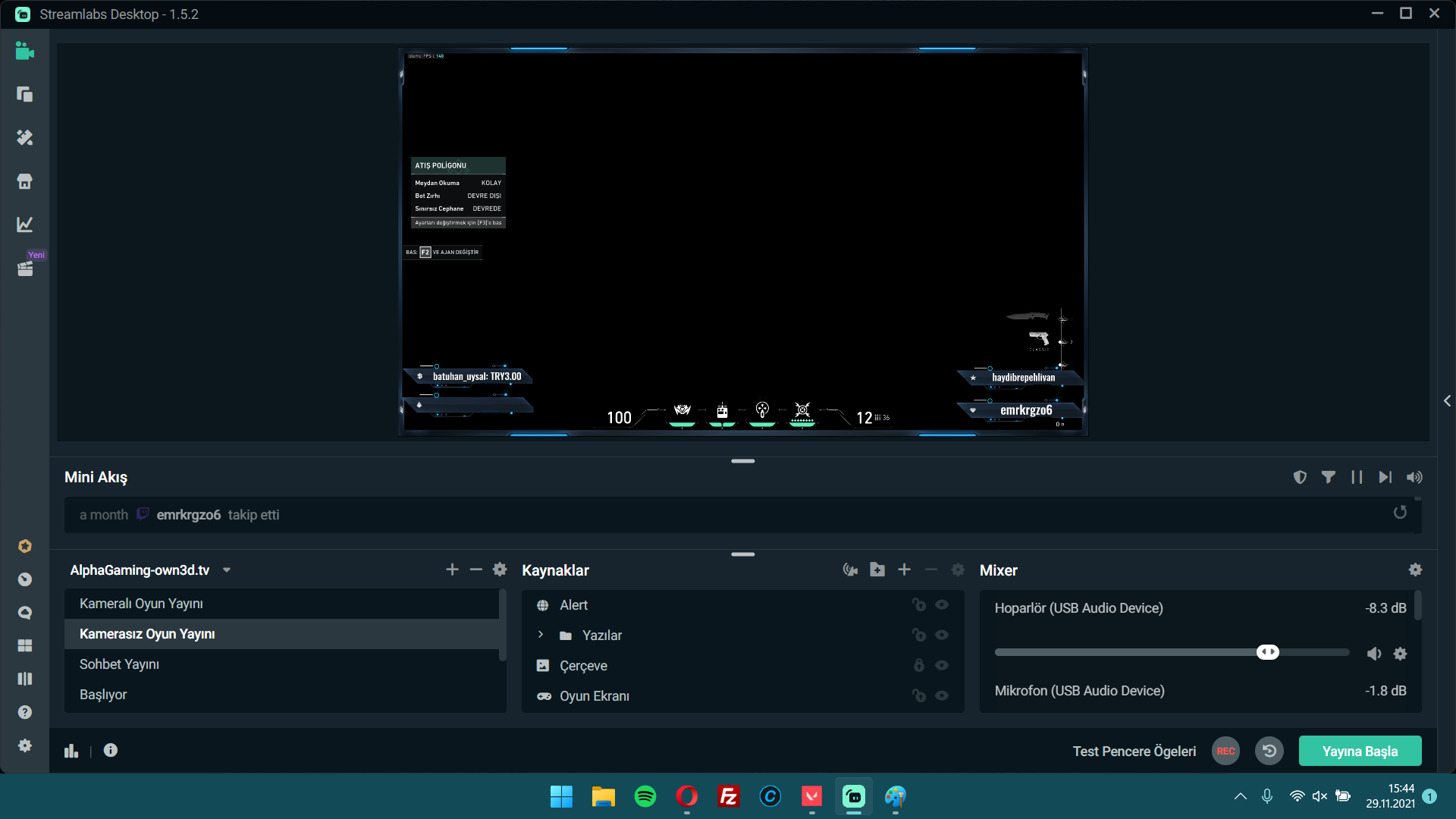Screen dimensions: 1456x819
Task: Pause the Mini Akış alert queue
Action: [x=1357, y=477]
